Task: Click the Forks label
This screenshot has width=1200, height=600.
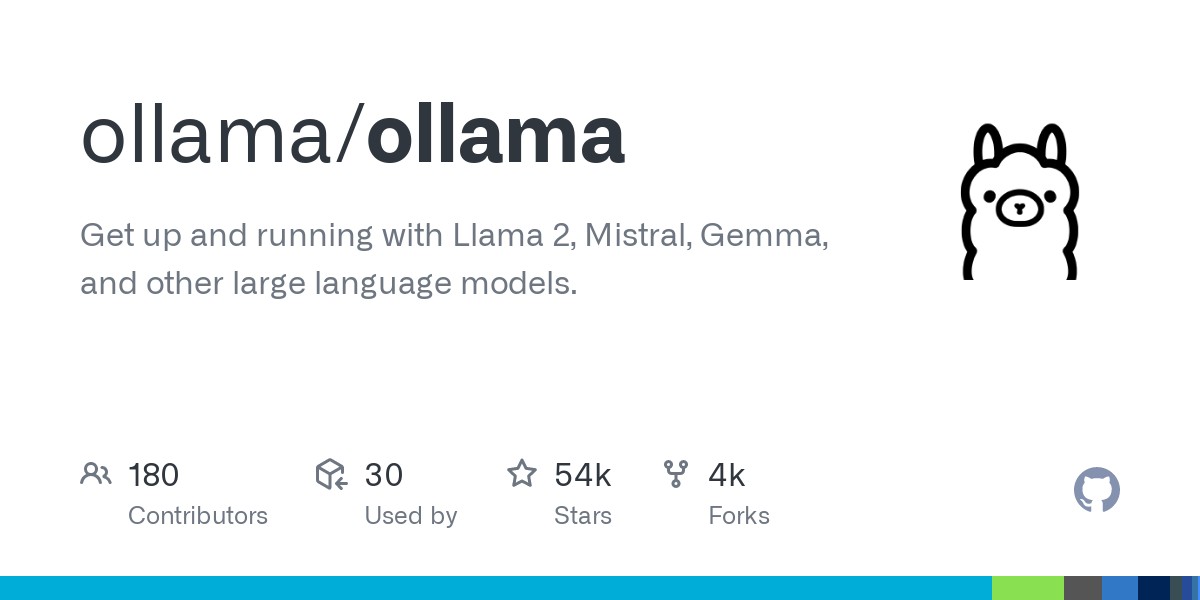Action: coord(739,516)
